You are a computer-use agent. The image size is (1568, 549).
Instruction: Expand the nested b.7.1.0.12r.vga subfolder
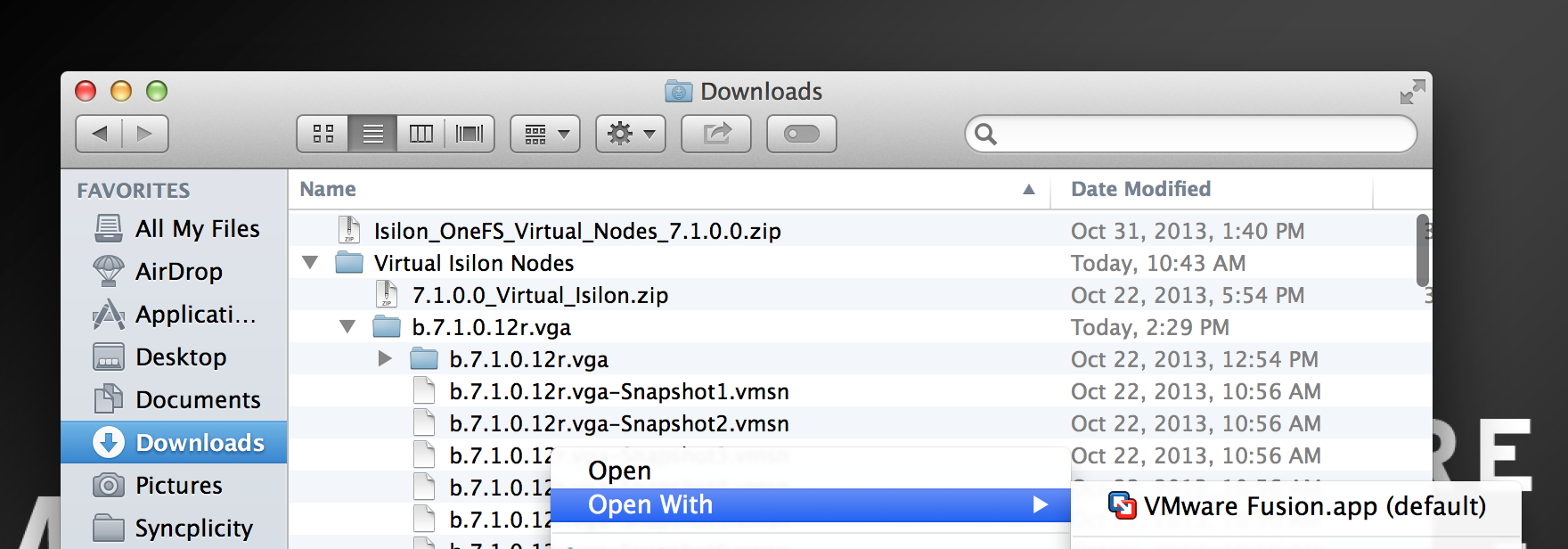(x=385, y=359)
